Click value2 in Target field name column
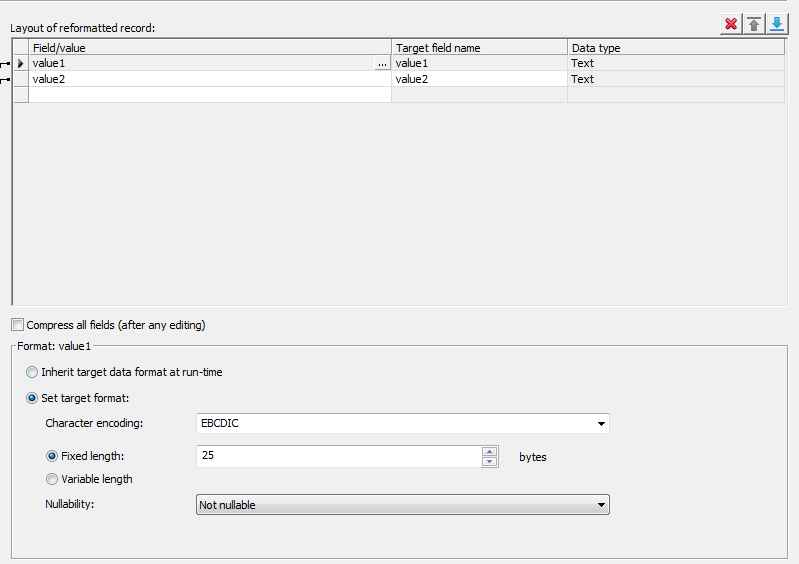Screen dimensions: 799x564 [x=479, y=79]
